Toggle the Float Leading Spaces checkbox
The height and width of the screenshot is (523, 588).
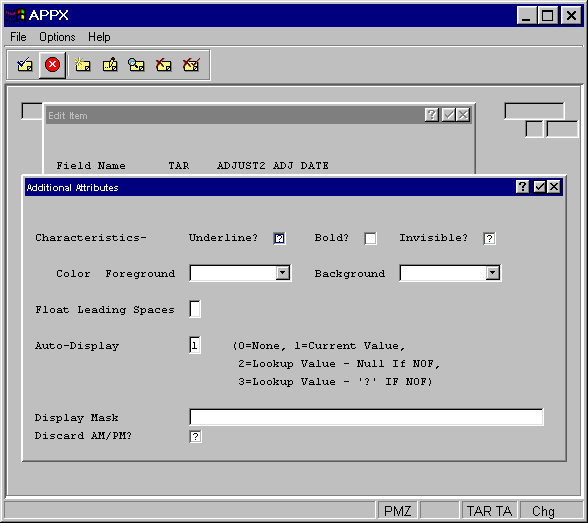[195, 309]
